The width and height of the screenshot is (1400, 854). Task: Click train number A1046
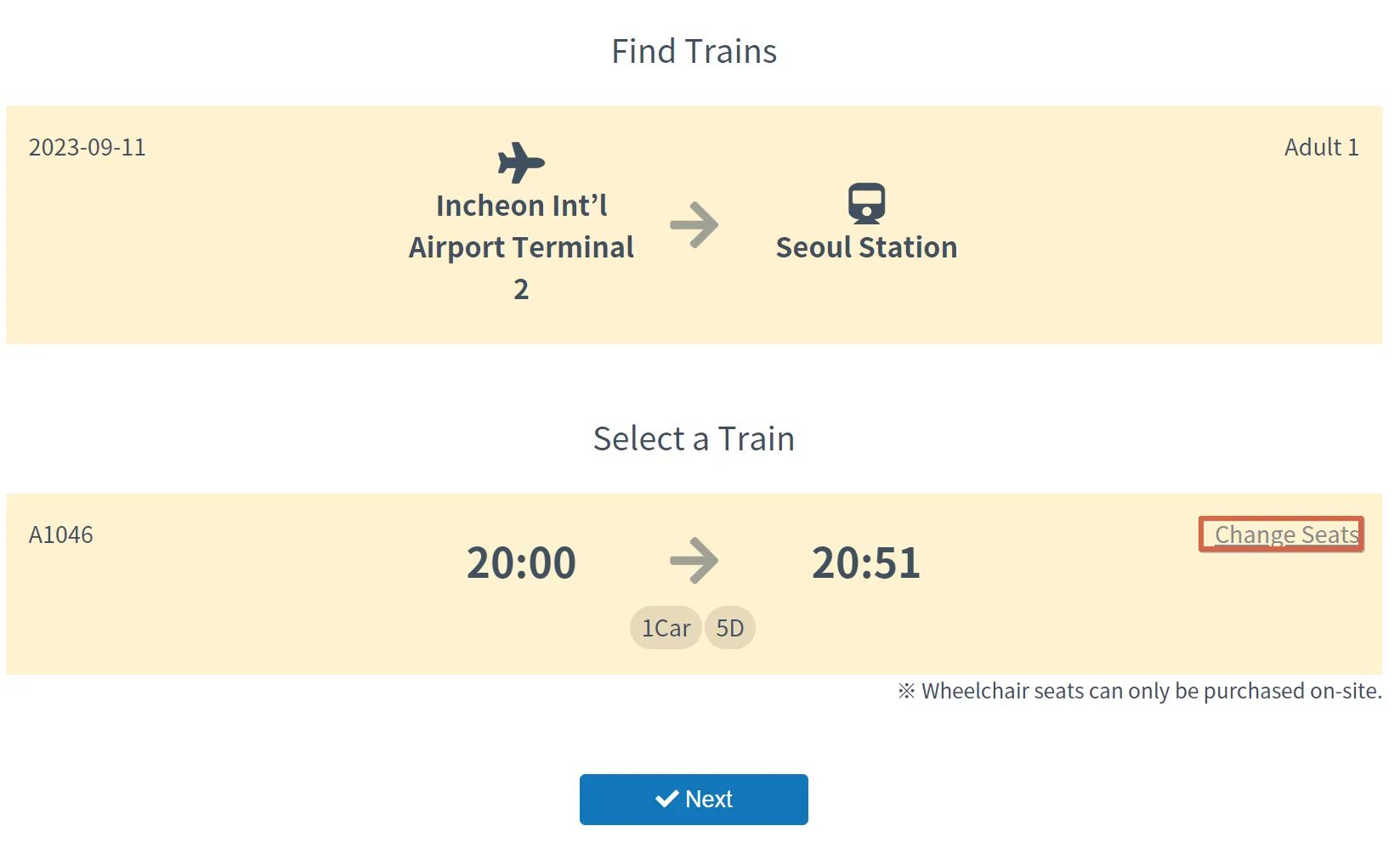click(x=61, y=534)
